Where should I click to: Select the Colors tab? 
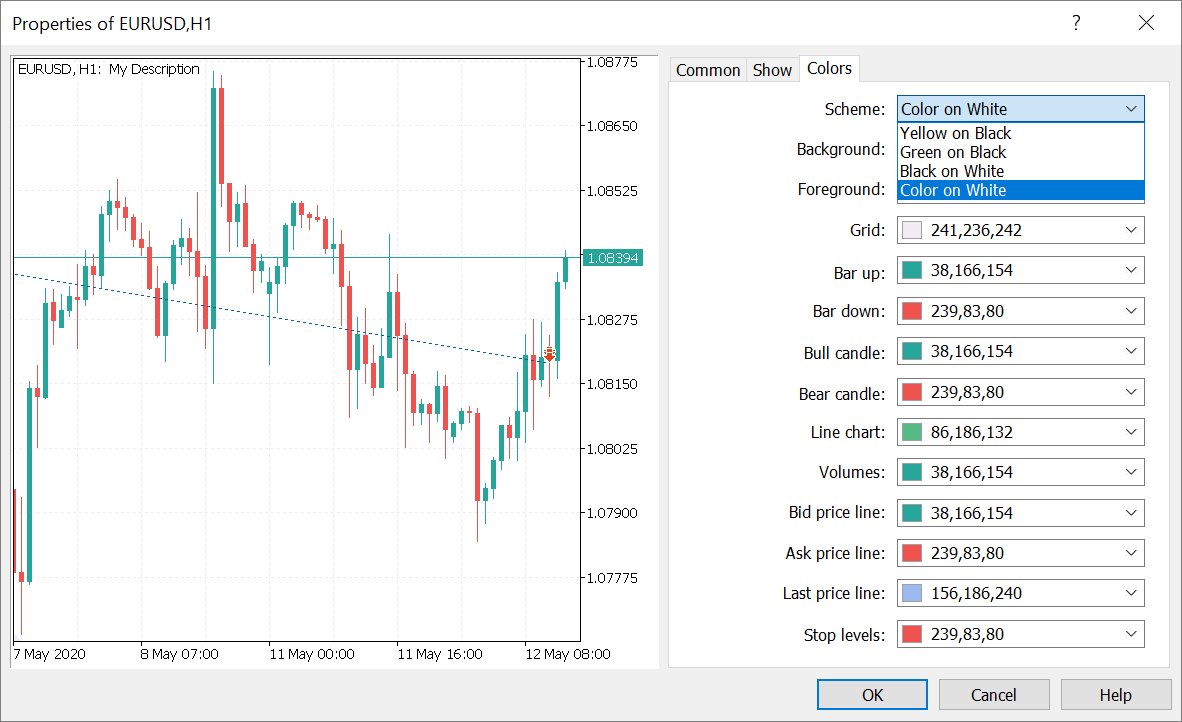click(829, 69)
